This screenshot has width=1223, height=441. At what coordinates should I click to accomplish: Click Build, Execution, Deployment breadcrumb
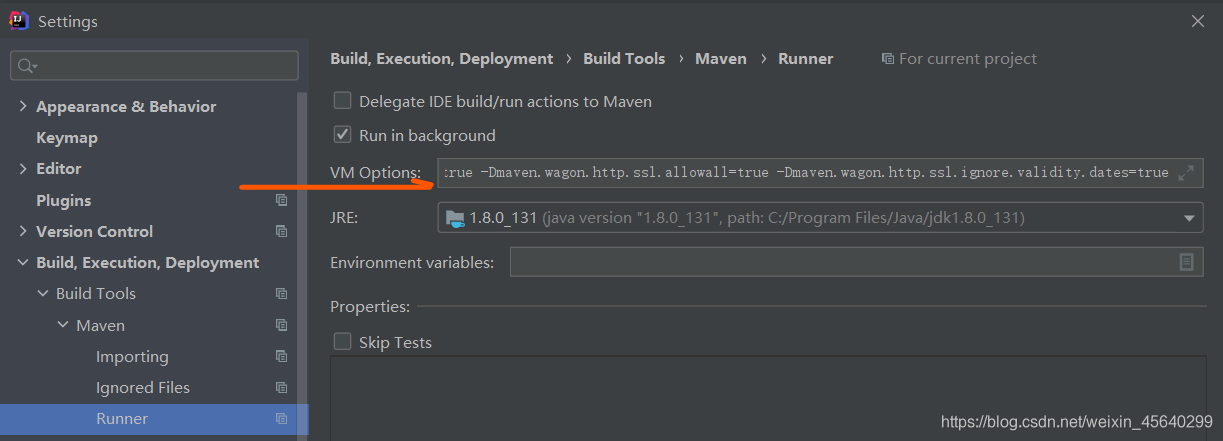[442, 59]
